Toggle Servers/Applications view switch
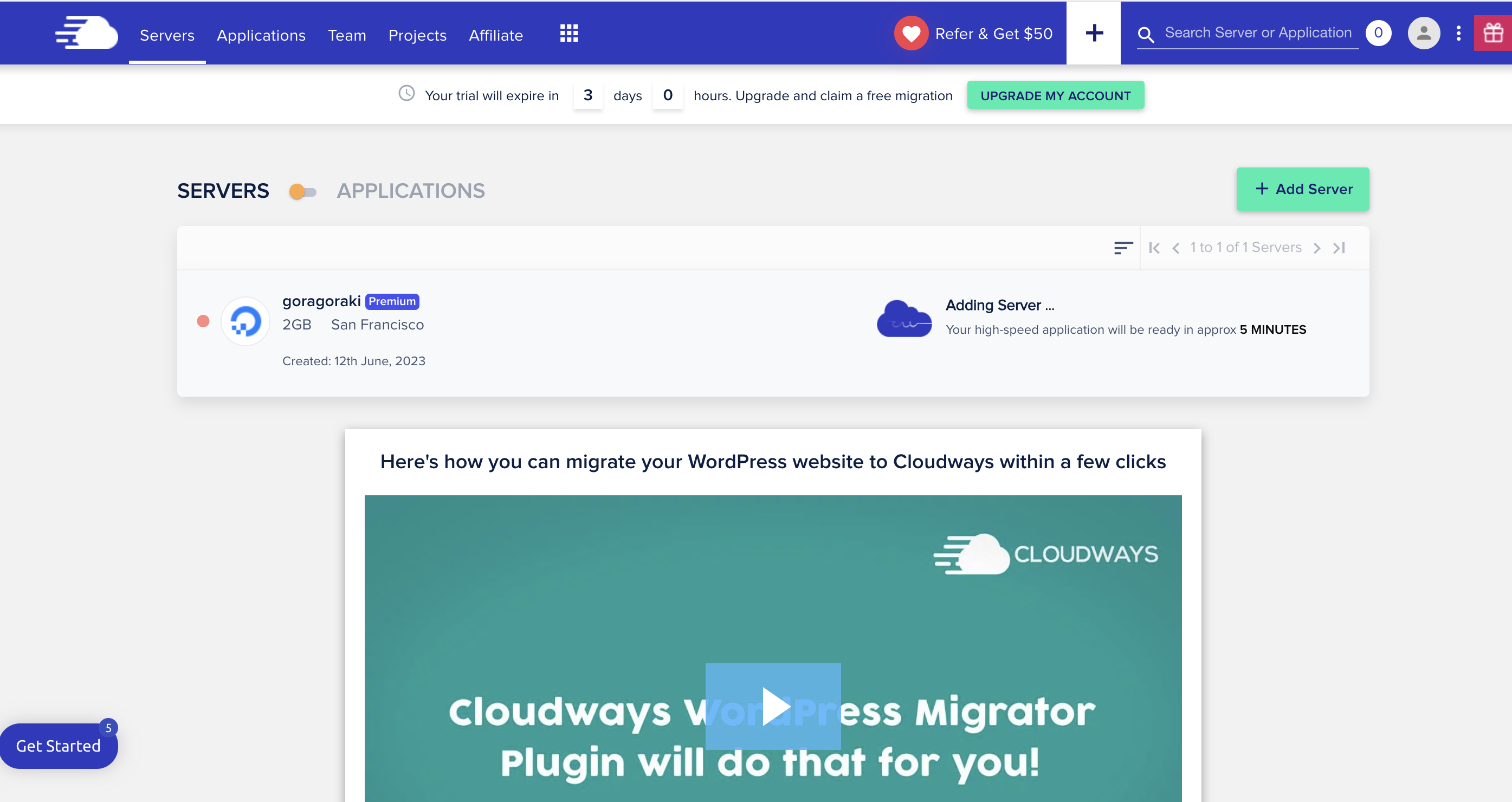The width and height of the screenshot is (1512, 802). (x=303, y=191)
